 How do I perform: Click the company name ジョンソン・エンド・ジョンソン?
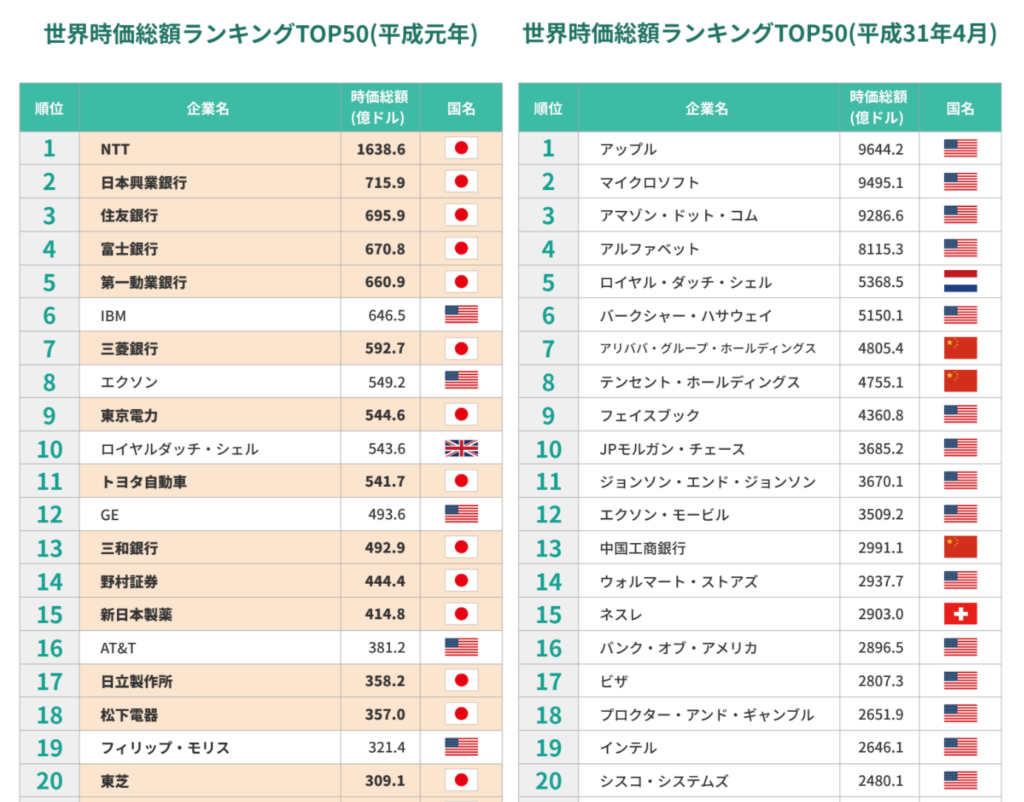click(708, 482)
